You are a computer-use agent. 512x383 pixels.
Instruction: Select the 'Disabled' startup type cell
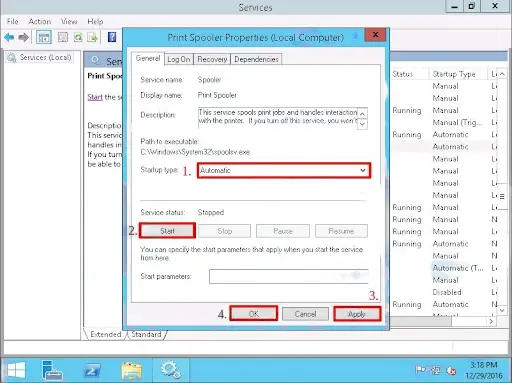tap(447, 292)
